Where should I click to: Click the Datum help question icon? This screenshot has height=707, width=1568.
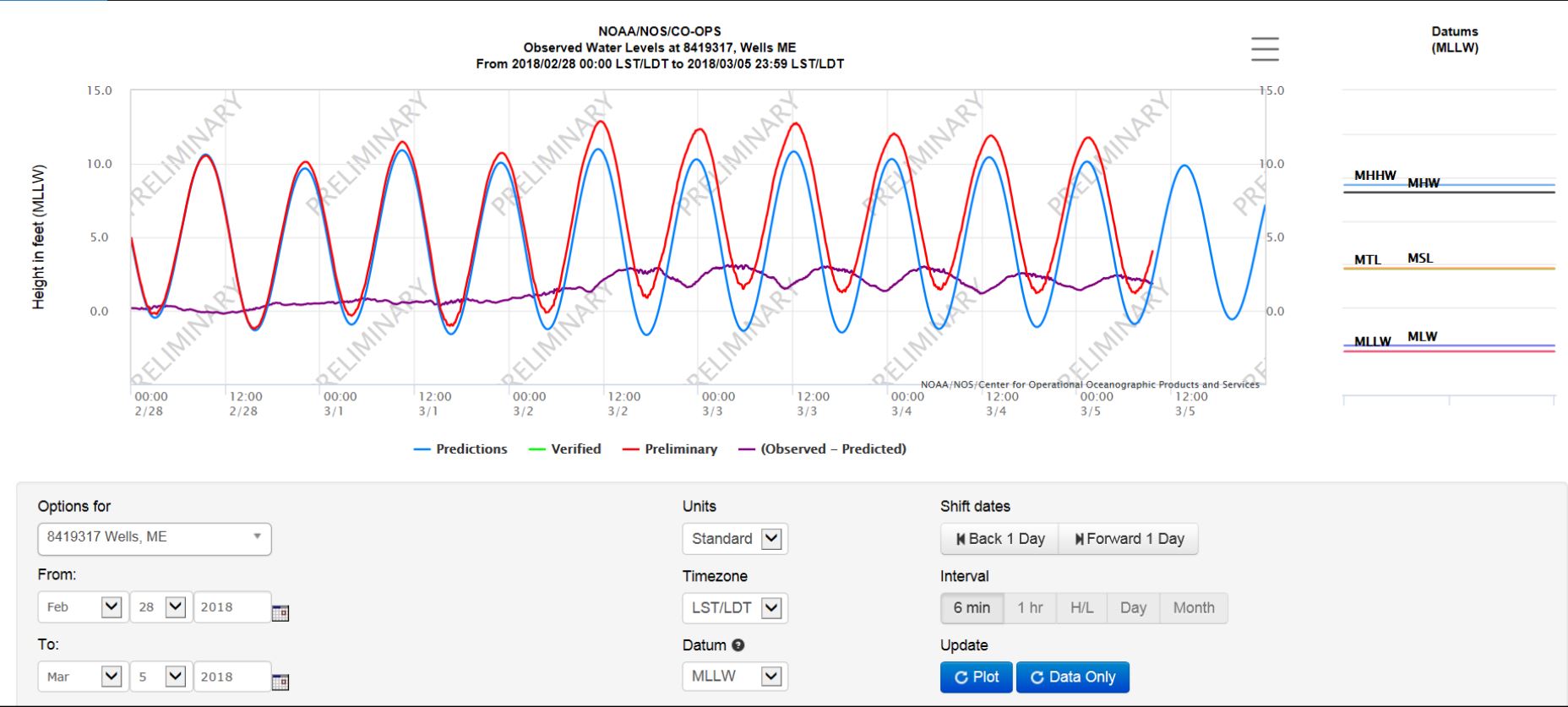pyautogui.click(x=738, y=645)
